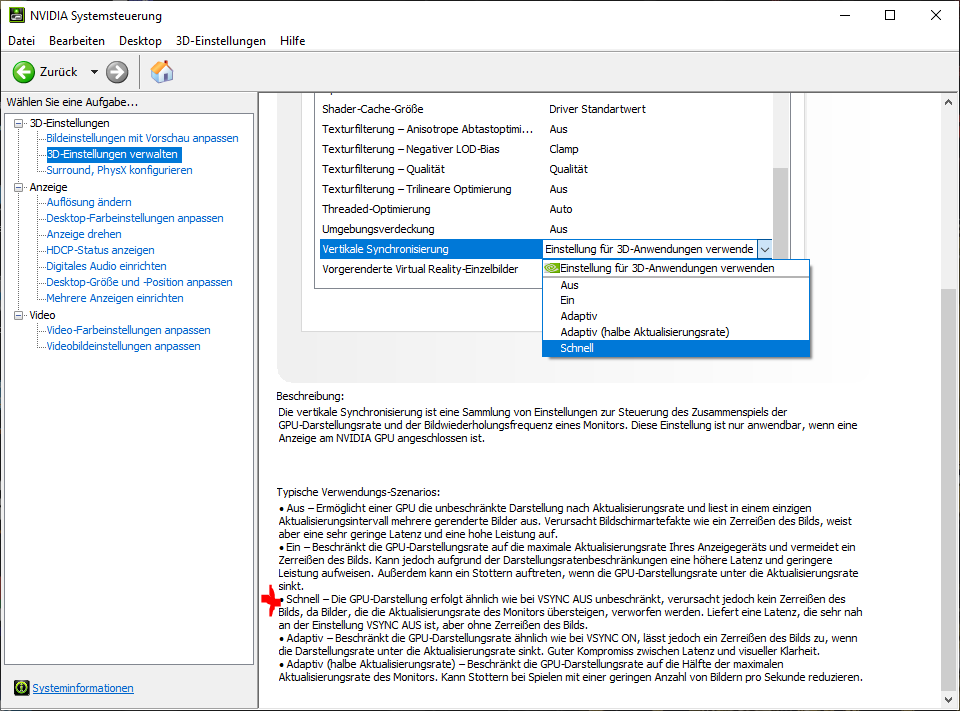The height and width of the screenshot is (711, 960).
Task: Maximize the NVIDIA Systemsteuerung window
Action: [x=890, y=15]
